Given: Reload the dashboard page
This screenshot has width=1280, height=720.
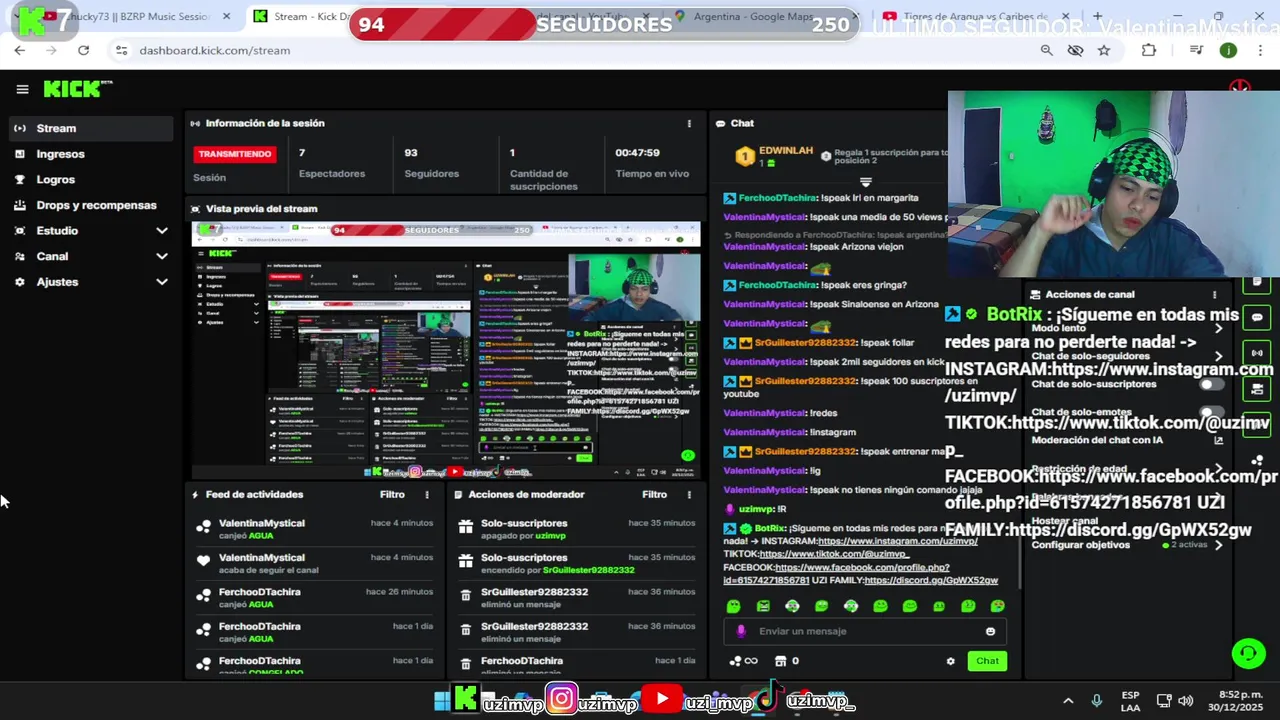Looking at the screenshot, I should click(83, 50).
